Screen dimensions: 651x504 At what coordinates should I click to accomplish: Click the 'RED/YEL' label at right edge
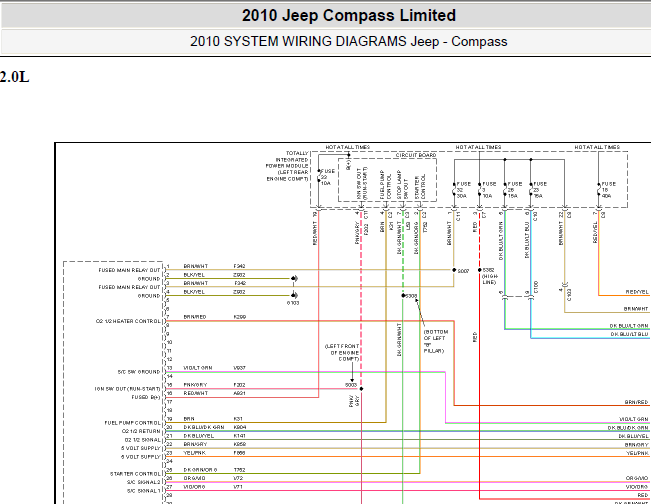[x=637, y=292]
